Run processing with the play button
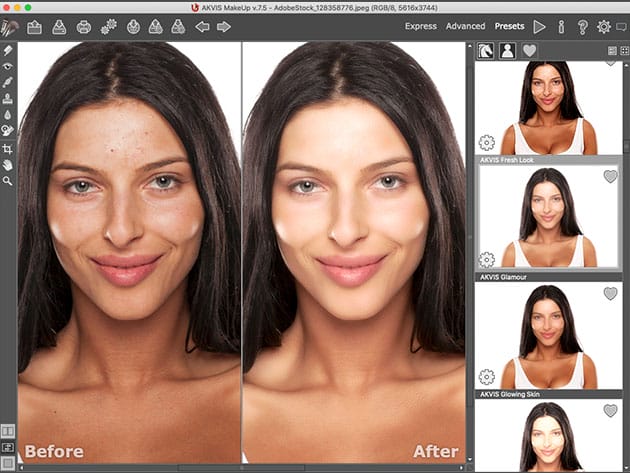The height and width of the screenshot is (473, 630). point(540,27)
